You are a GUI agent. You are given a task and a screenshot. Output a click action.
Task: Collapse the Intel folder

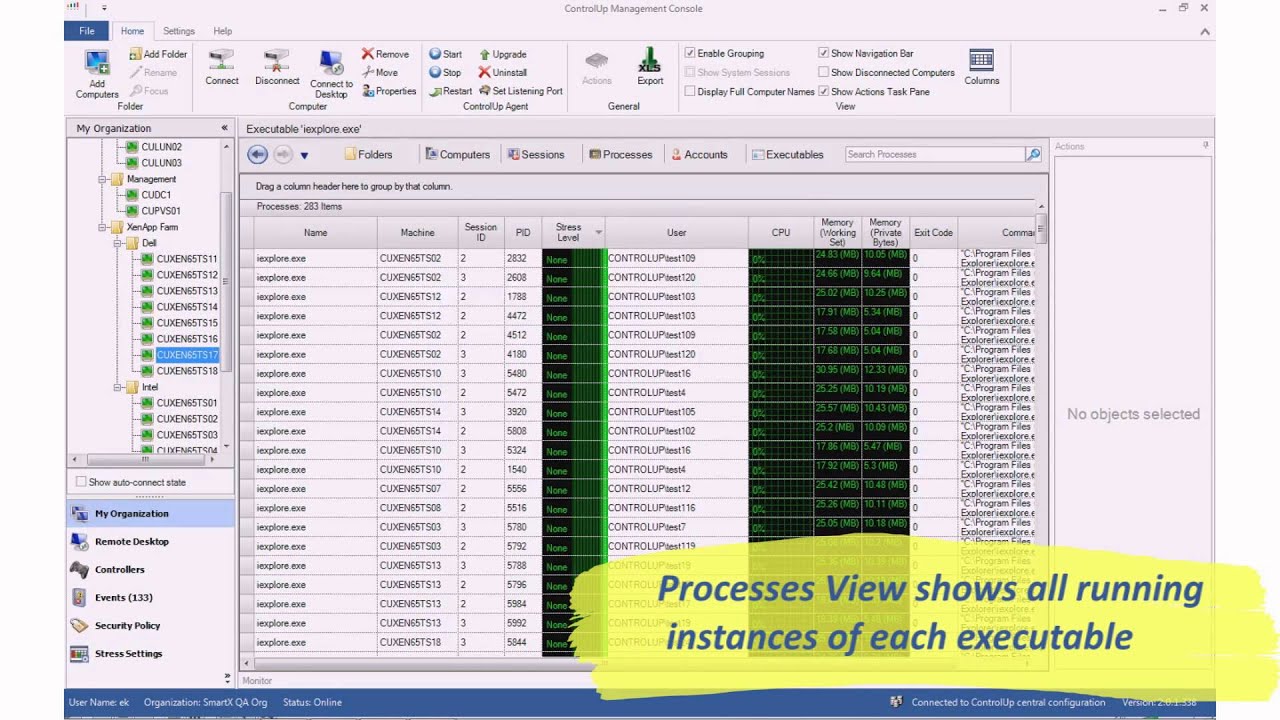pos(118,387)
